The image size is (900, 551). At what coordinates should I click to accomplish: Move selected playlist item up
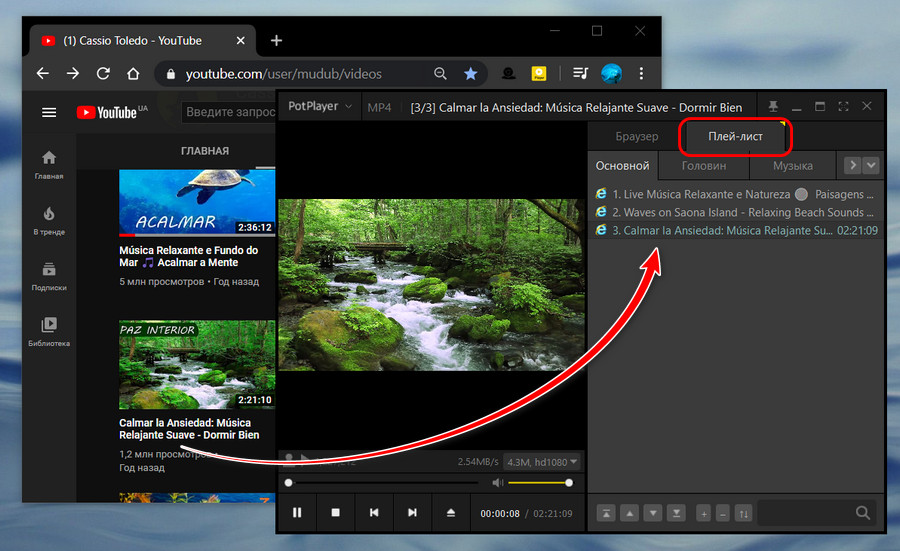click(x=630, y=513)
